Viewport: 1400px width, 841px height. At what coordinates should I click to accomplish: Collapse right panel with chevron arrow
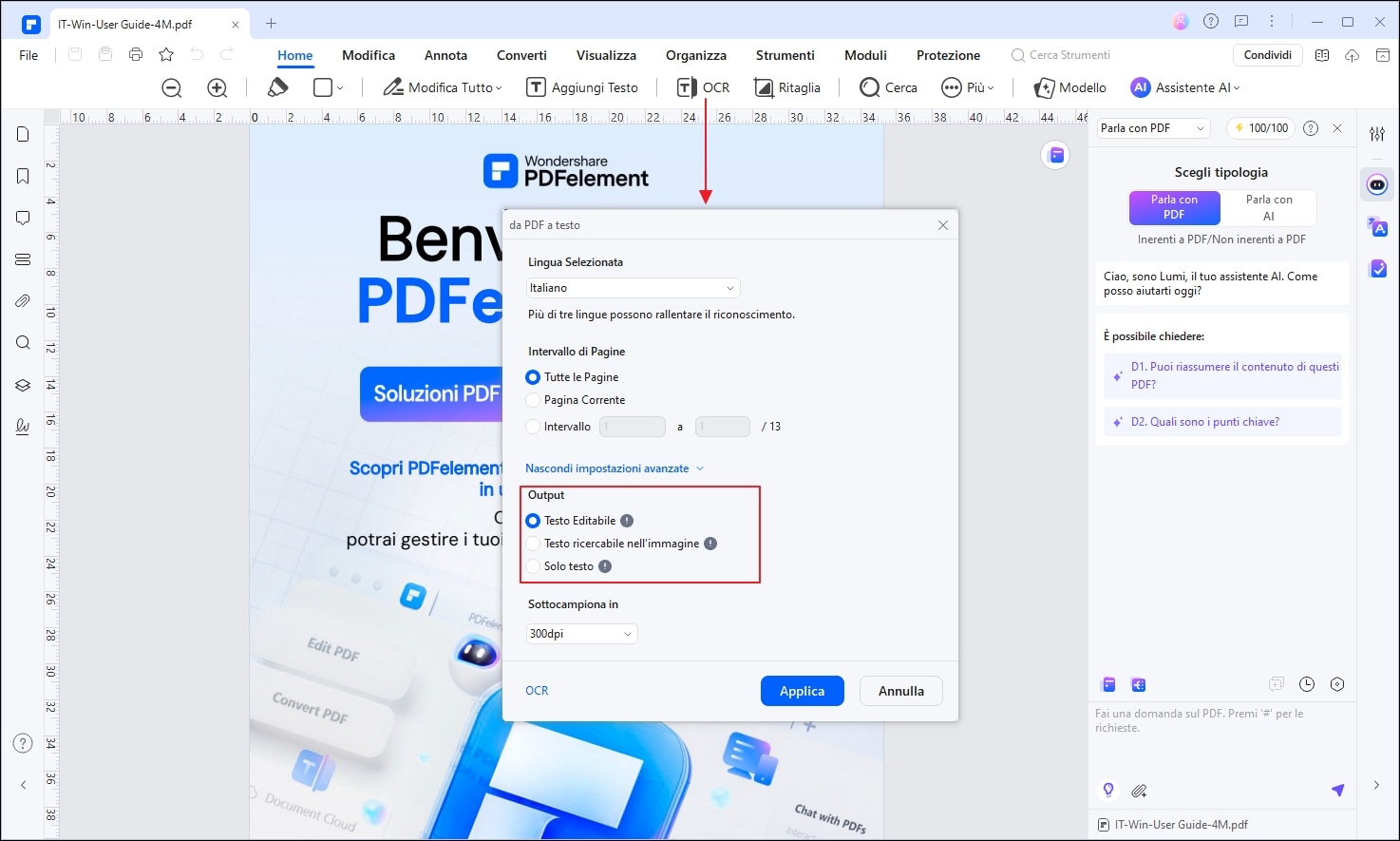(x=1376, y=785)
